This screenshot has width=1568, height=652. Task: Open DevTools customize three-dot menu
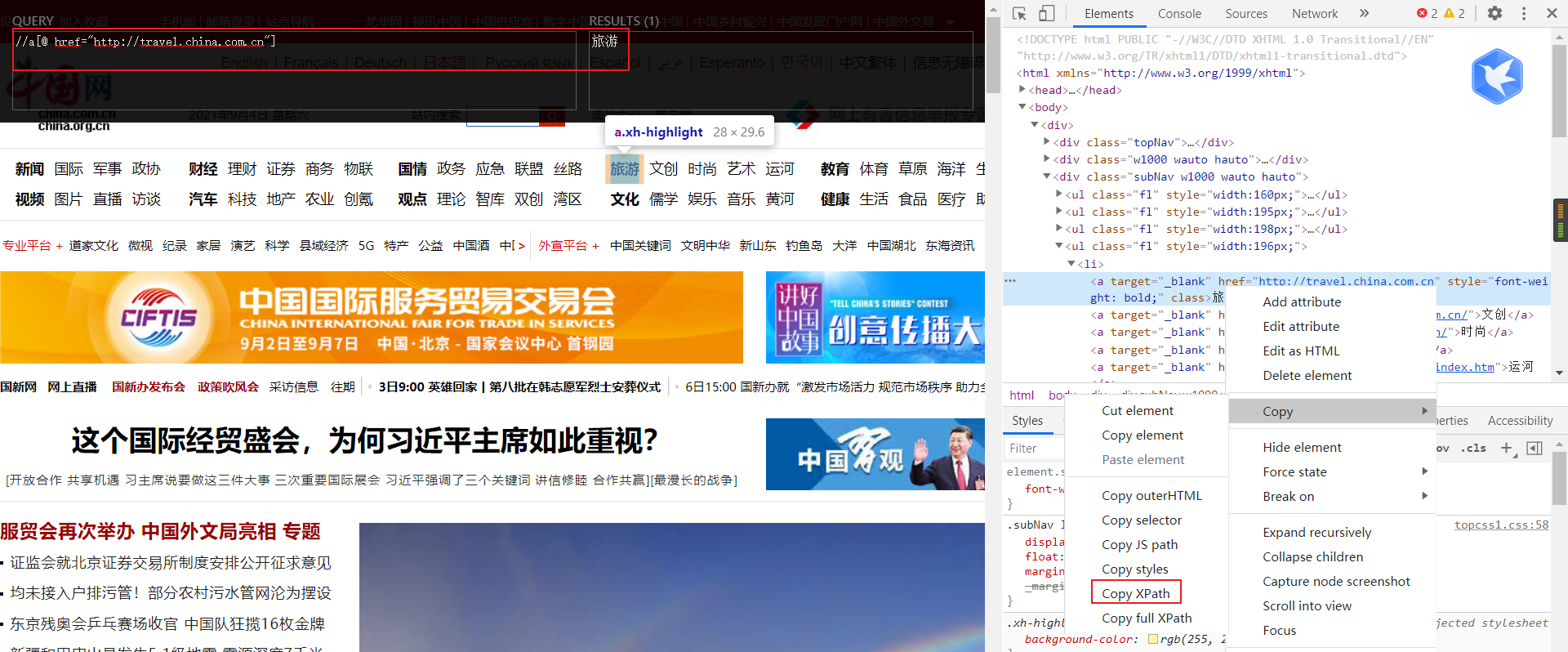pos(1524,13)
